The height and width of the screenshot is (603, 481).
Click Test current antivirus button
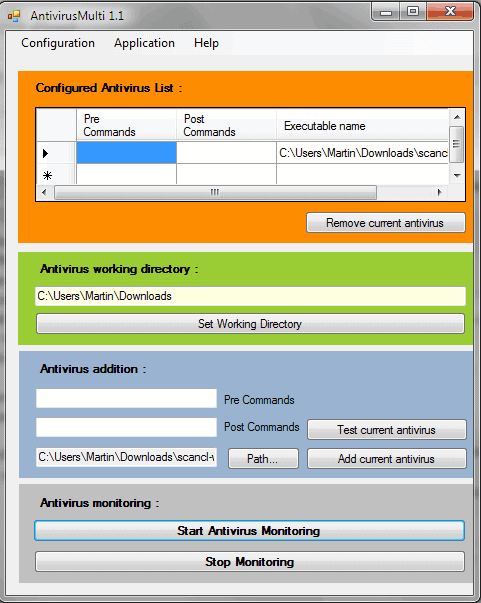tap(386, 430)
